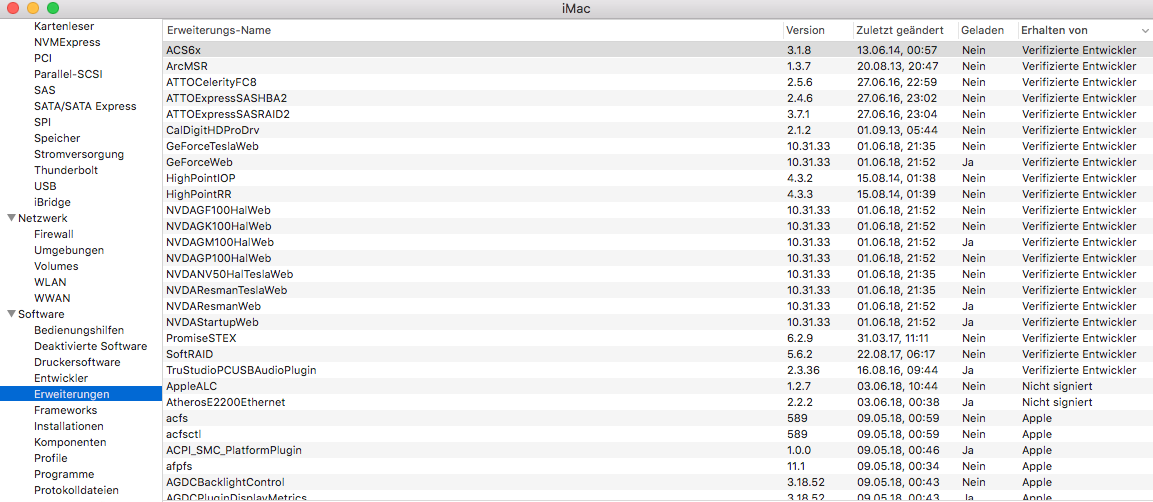Sort by Geladen column header
This screenshot has width=1153, height=502.
[982, 30]
